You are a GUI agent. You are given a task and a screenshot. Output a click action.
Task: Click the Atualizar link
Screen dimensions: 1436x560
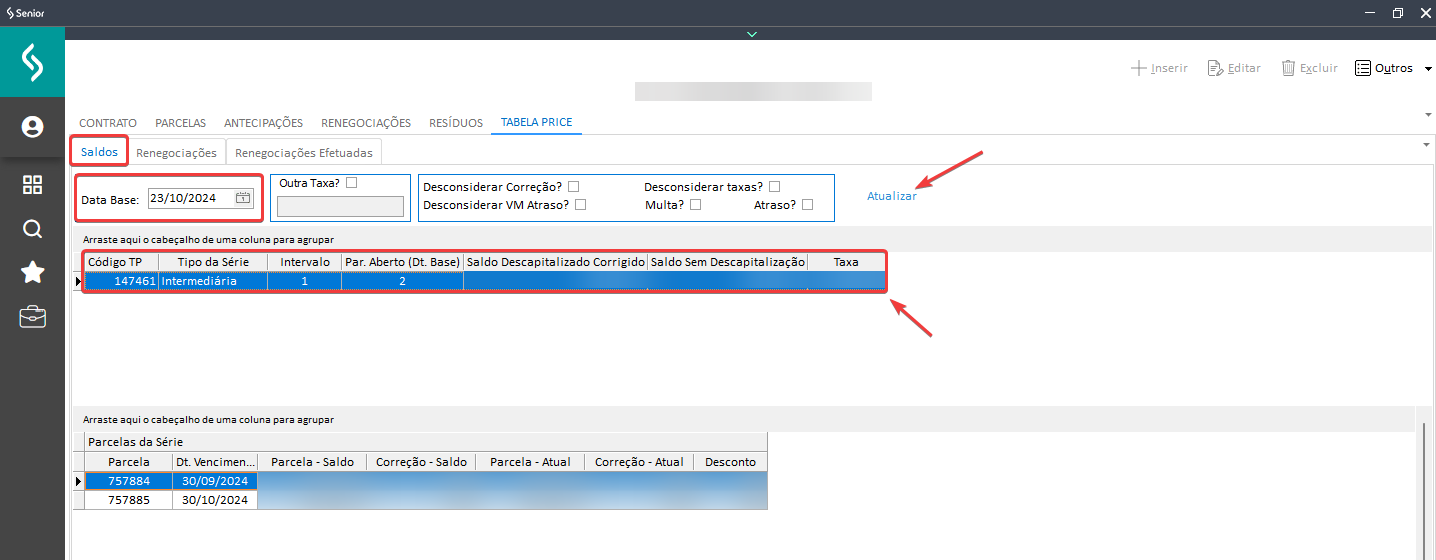(x=891, y=196)
